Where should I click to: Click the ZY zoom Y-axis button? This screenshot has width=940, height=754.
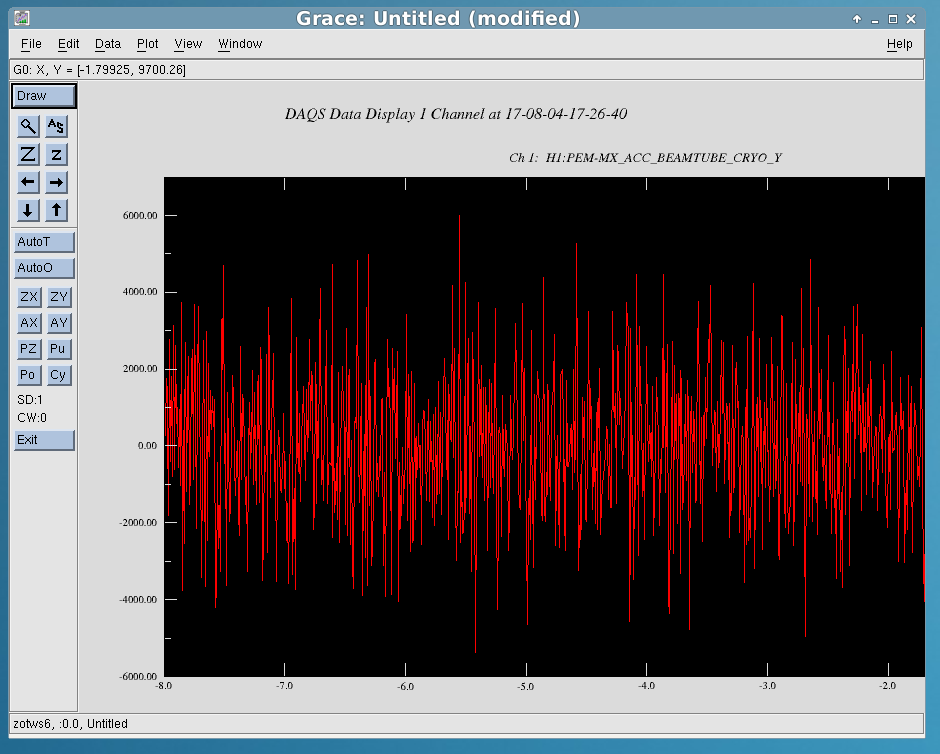click(x=59, y=297)
